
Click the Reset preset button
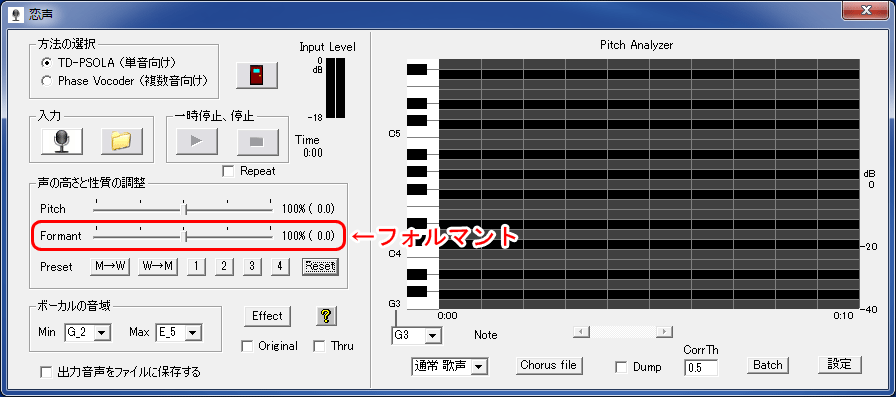(x=320, y=266)
